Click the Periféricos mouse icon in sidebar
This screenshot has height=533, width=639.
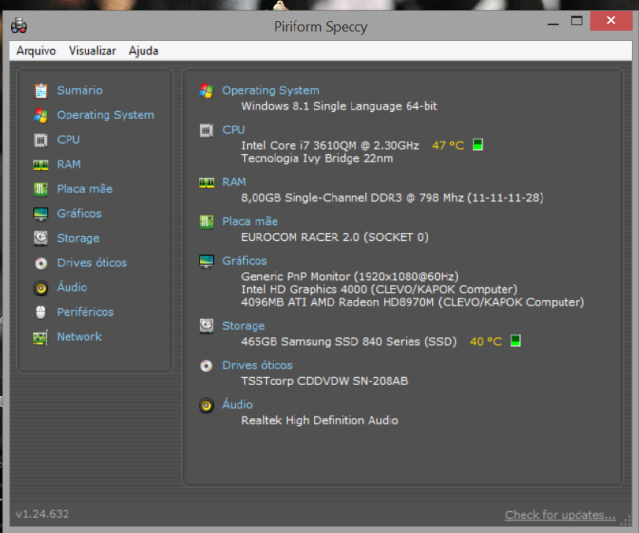41,313
